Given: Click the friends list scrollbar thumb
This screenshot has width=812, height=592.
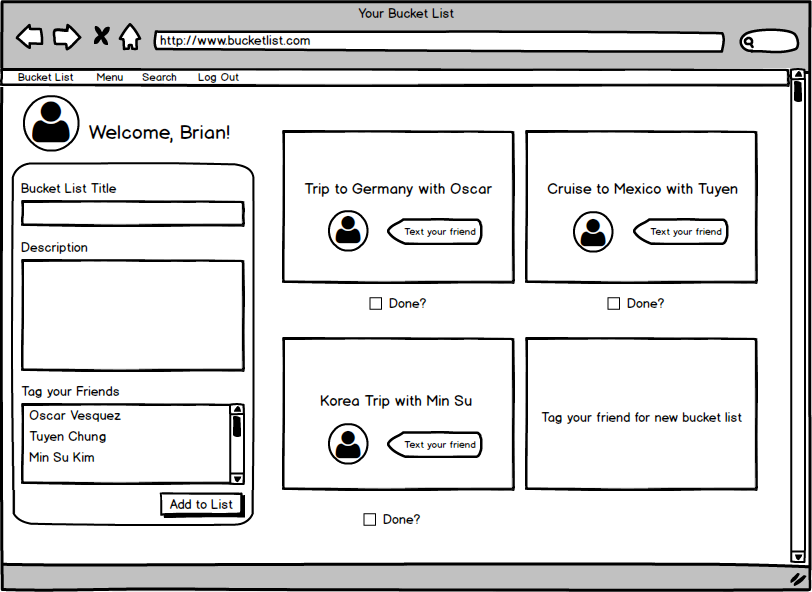Looking at the screenshot, I should [237, 426].
